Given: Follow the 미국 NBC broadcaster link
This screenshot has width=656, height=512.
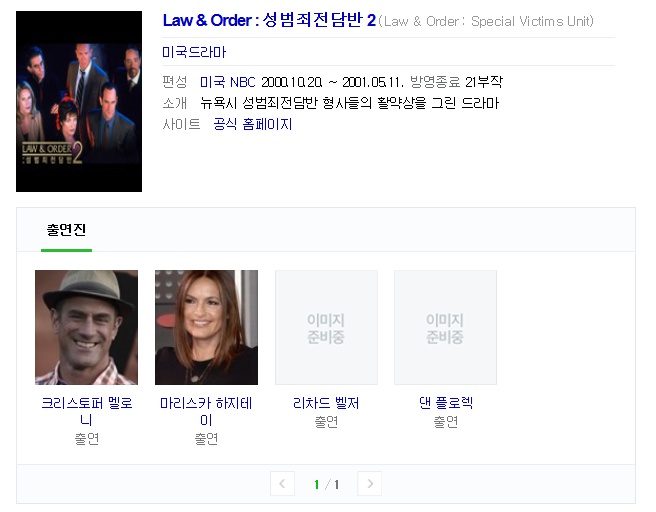Looking at the screenshot, I should pyautogui.click(x=228, y=82).
